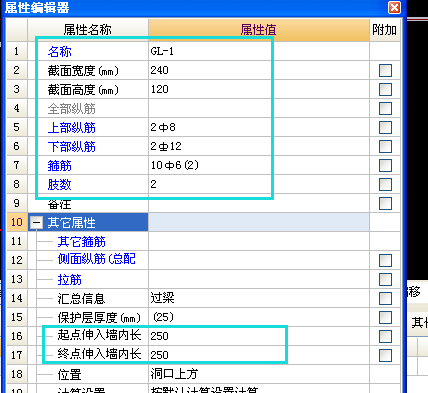Edit the 箍筋 value field
The height and width of the screenshot is (393, 428).
259,165
